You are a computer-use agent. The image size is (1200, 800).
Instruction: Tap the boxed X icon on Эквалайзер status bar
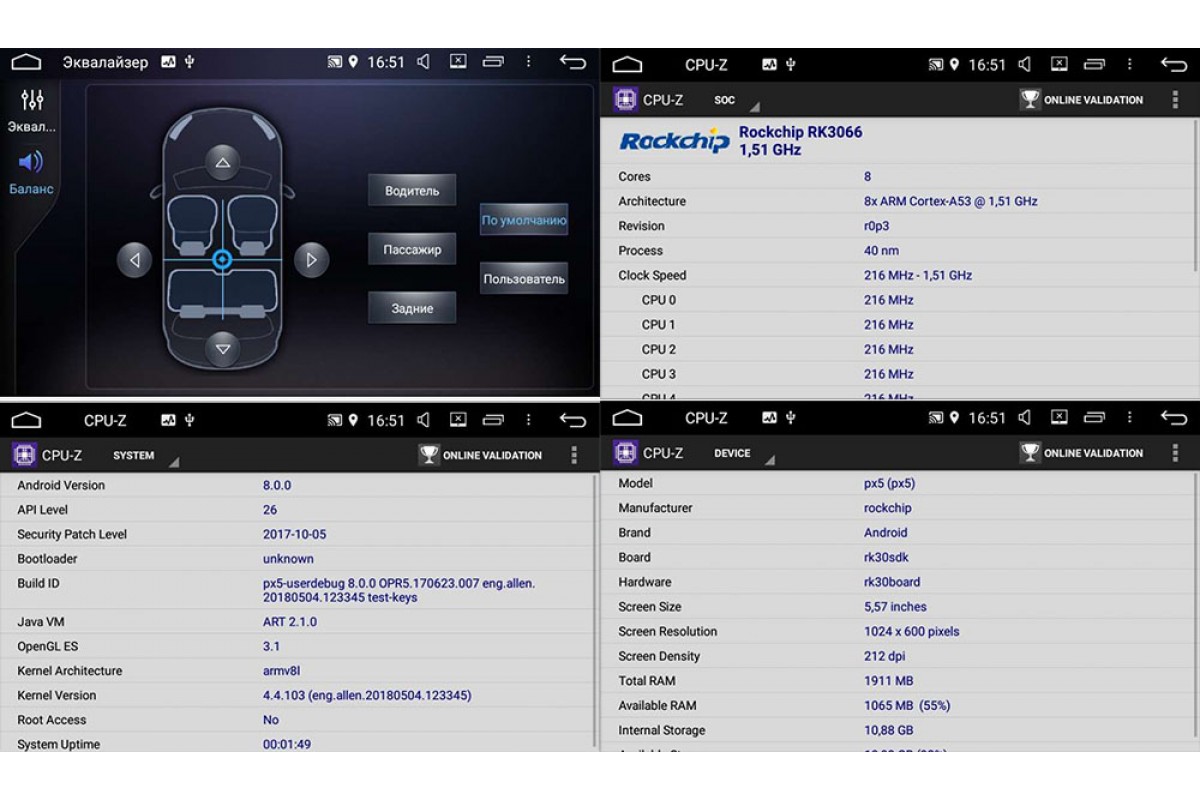click(458, 62)
